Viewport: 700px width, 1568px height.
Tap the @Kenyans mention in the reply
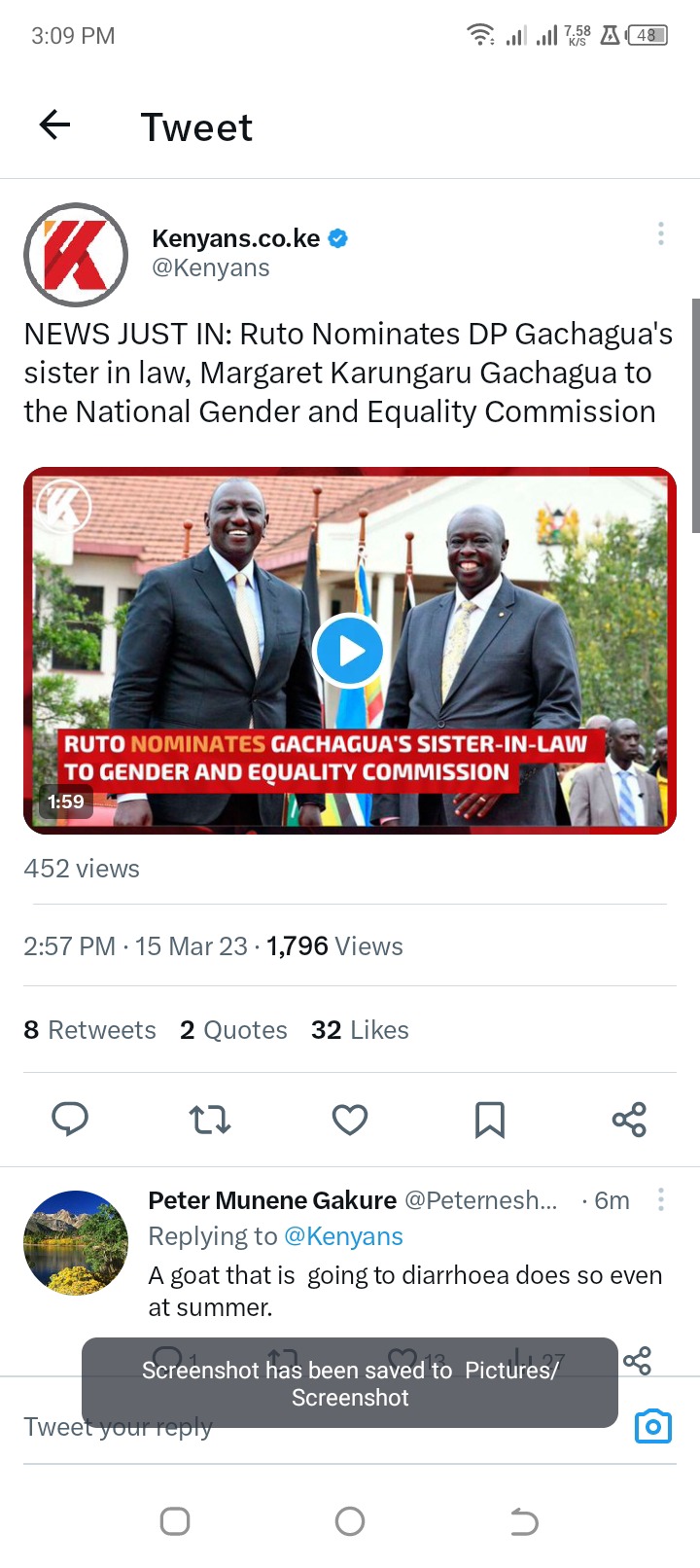343,1236
